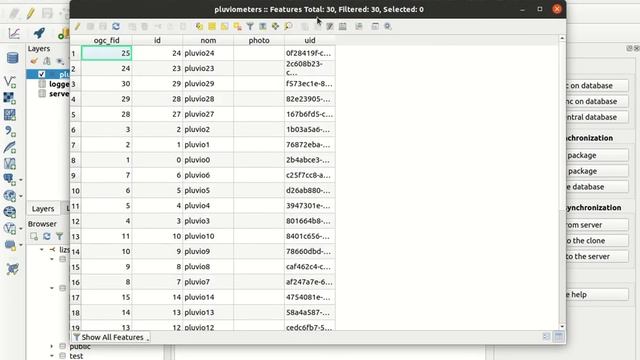Filter features using form icon
This screenshot has width=640, height=360.
250,27
